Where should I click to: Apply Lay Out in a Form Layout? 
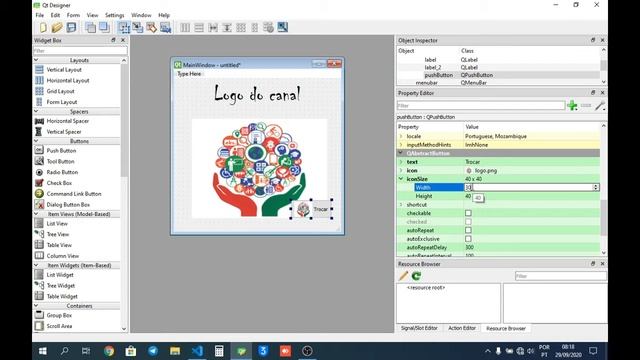255,27
